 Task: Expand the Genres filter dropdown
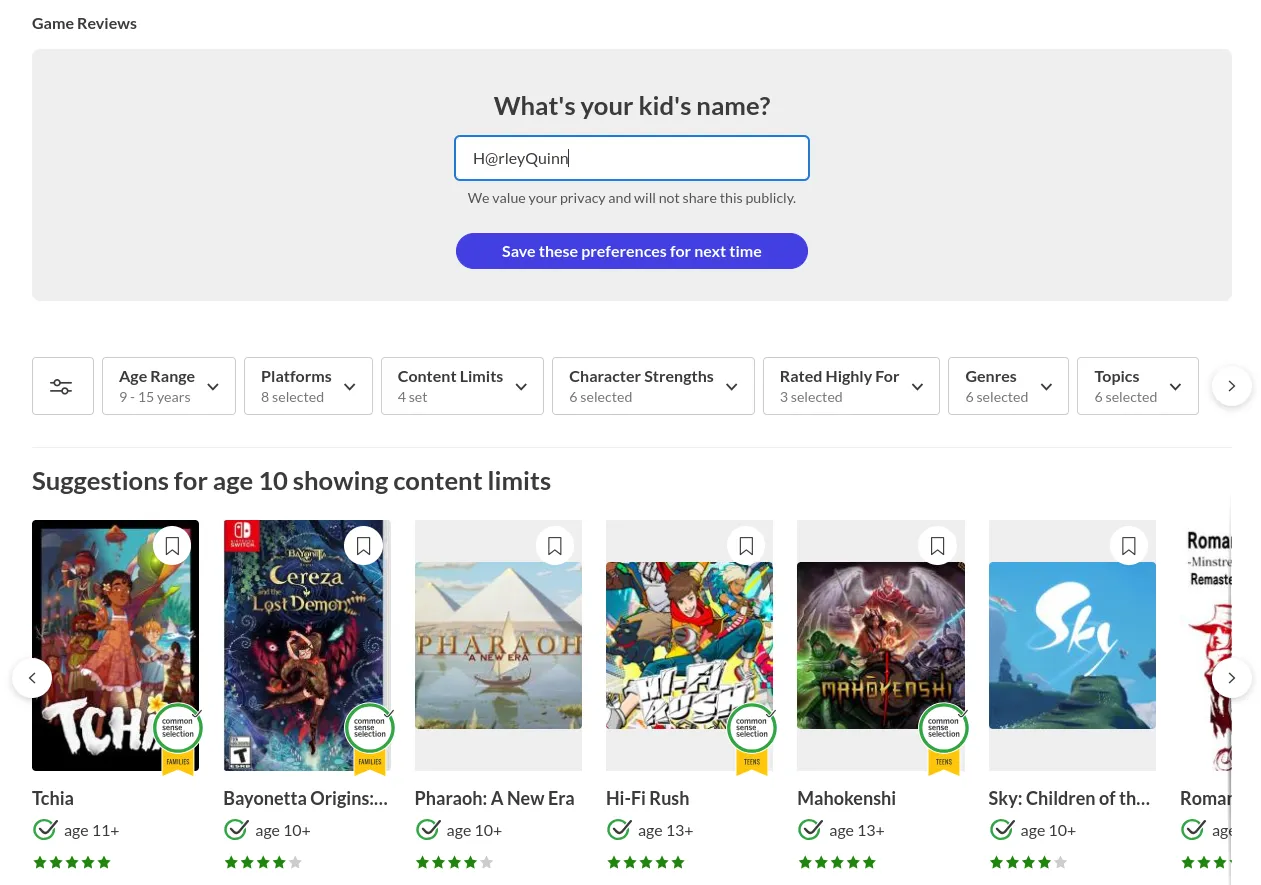click(1008, 386)
